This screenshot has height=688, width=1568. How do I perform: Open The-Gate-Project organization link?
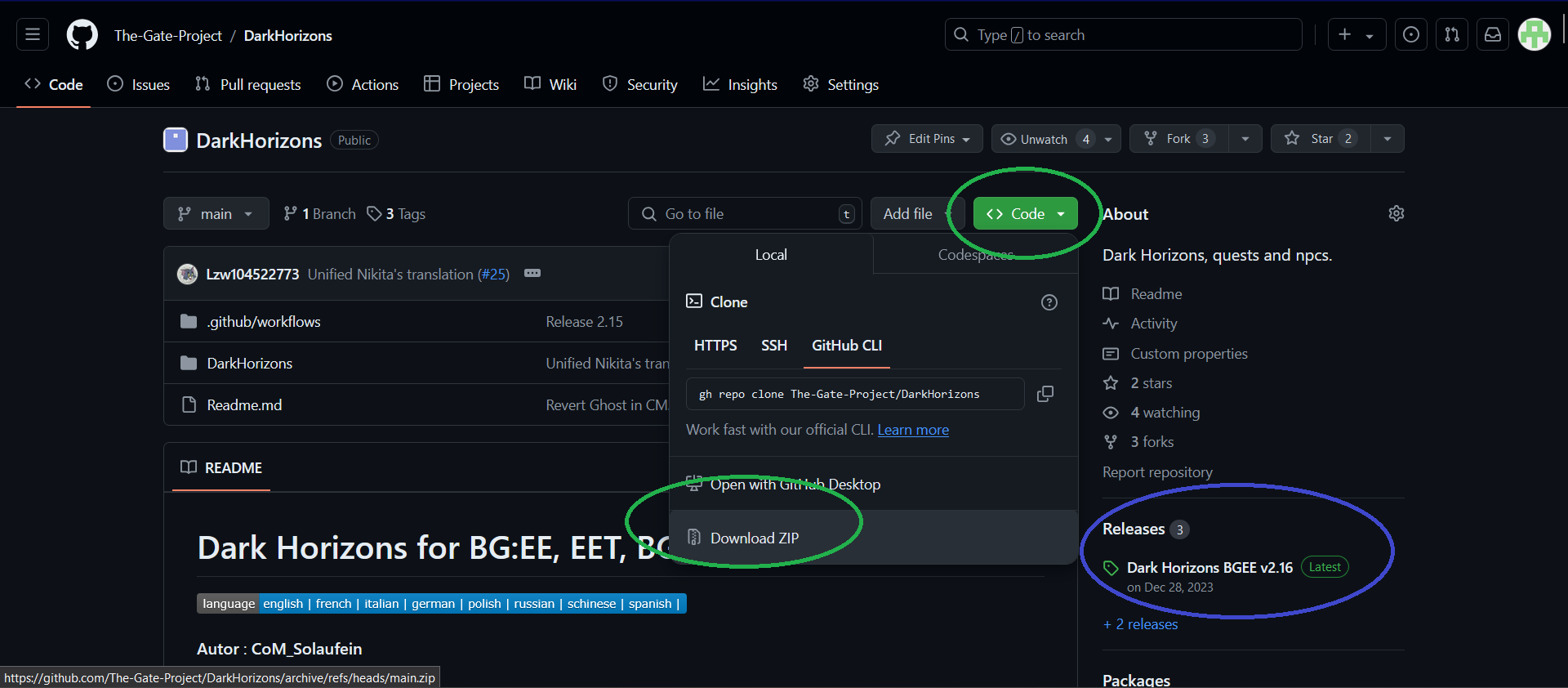tap(168, 35)
